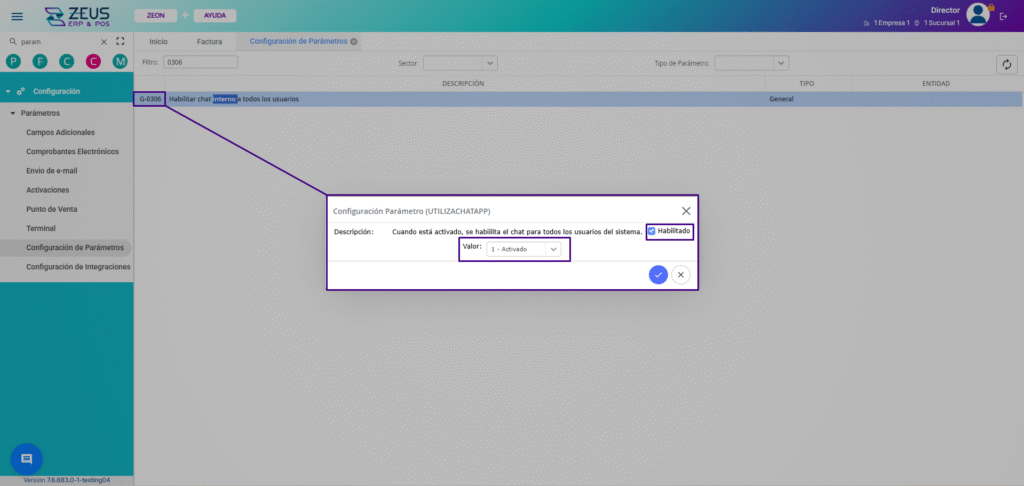Open the hamburger main menu

coord(16,16)
